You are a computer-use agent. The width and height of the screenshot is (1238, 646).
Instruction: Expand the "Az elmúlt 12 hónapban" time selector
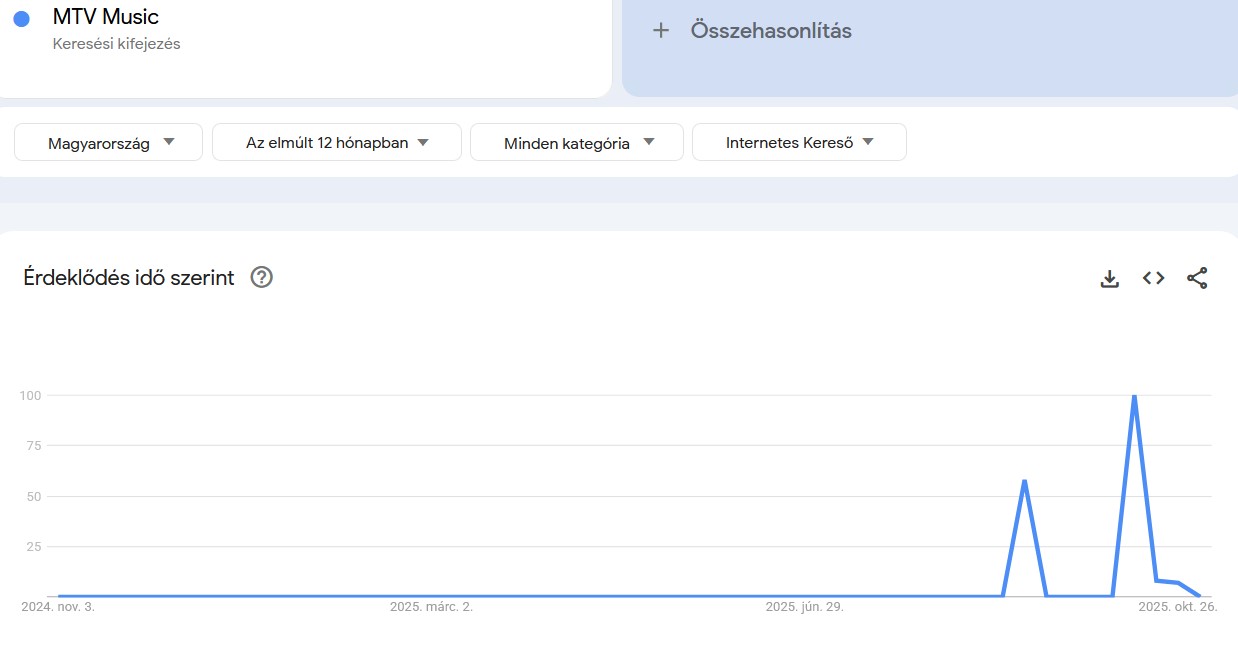click(x=336, y=142)
